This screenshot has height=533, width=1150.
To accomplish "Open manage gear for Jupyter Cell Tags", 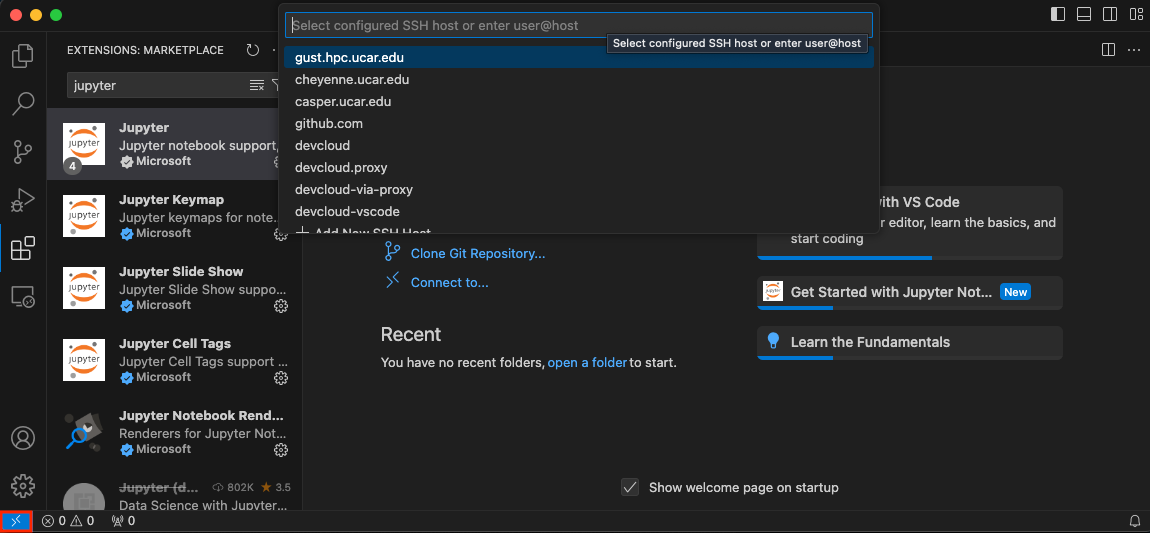I will [x=280, y=378].
